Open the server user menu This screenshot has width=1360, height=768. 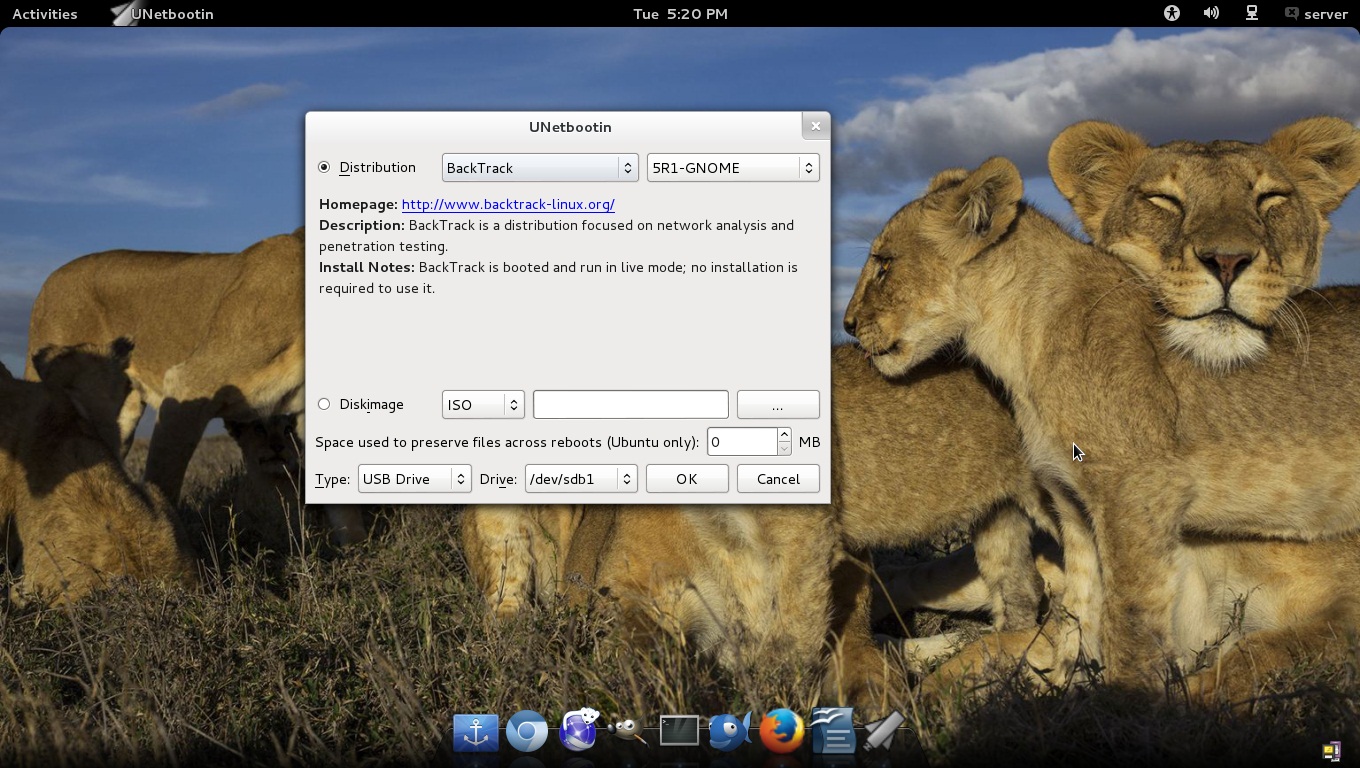pos(1316,13)
